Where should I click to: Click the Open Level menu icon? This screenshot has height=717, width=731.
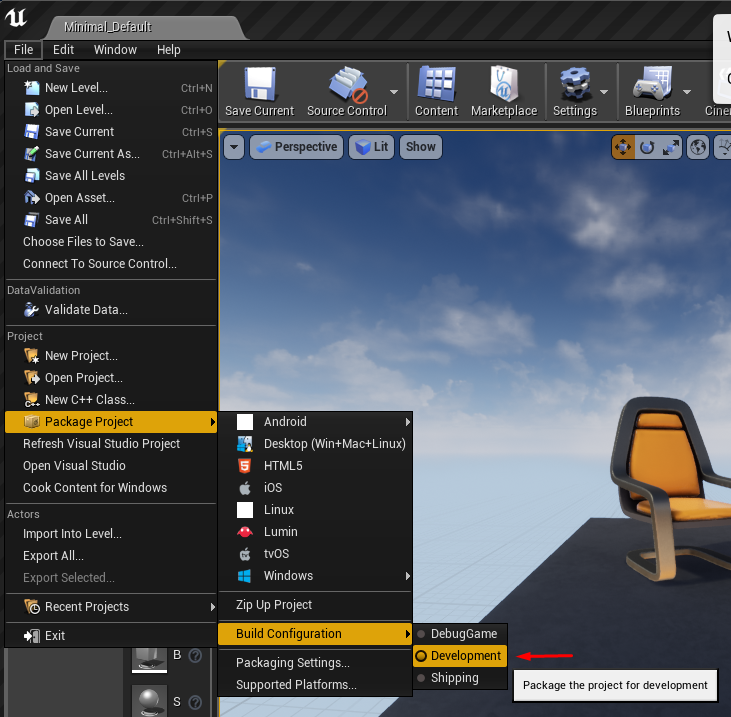tap(32, 110)
